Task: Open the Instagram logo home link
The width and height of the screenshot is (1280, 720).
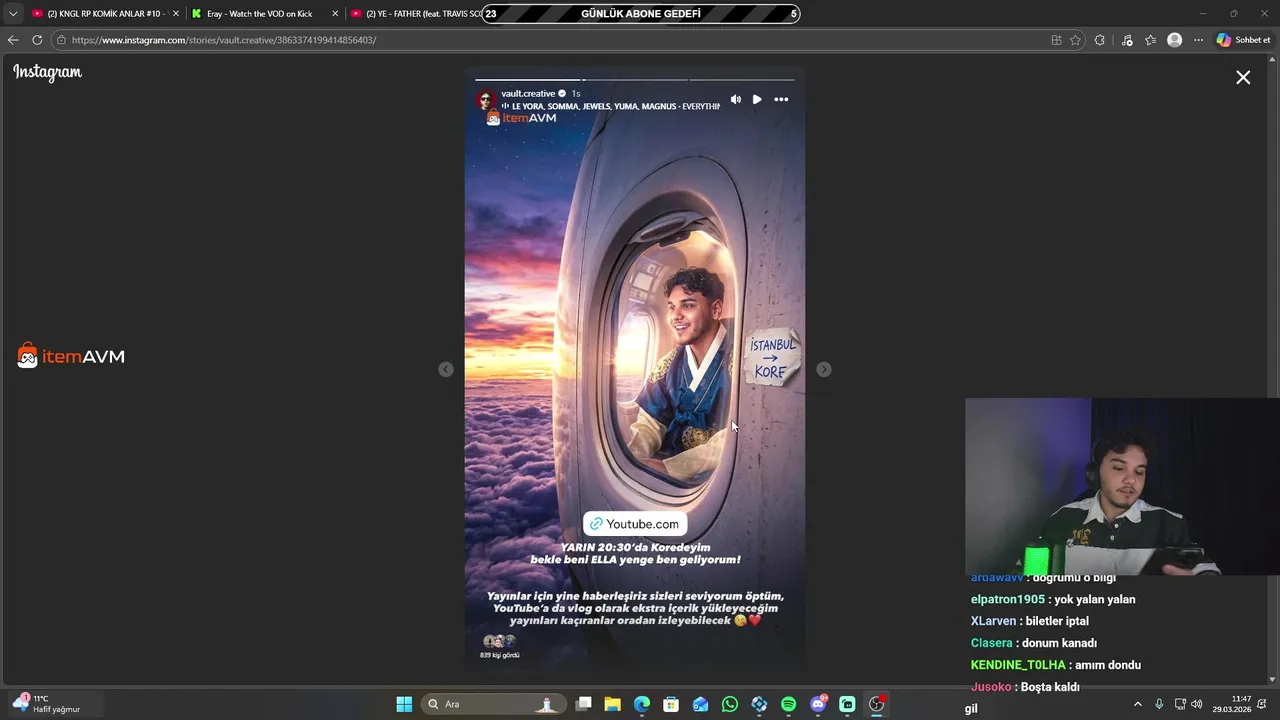Action: click(47, 72)
